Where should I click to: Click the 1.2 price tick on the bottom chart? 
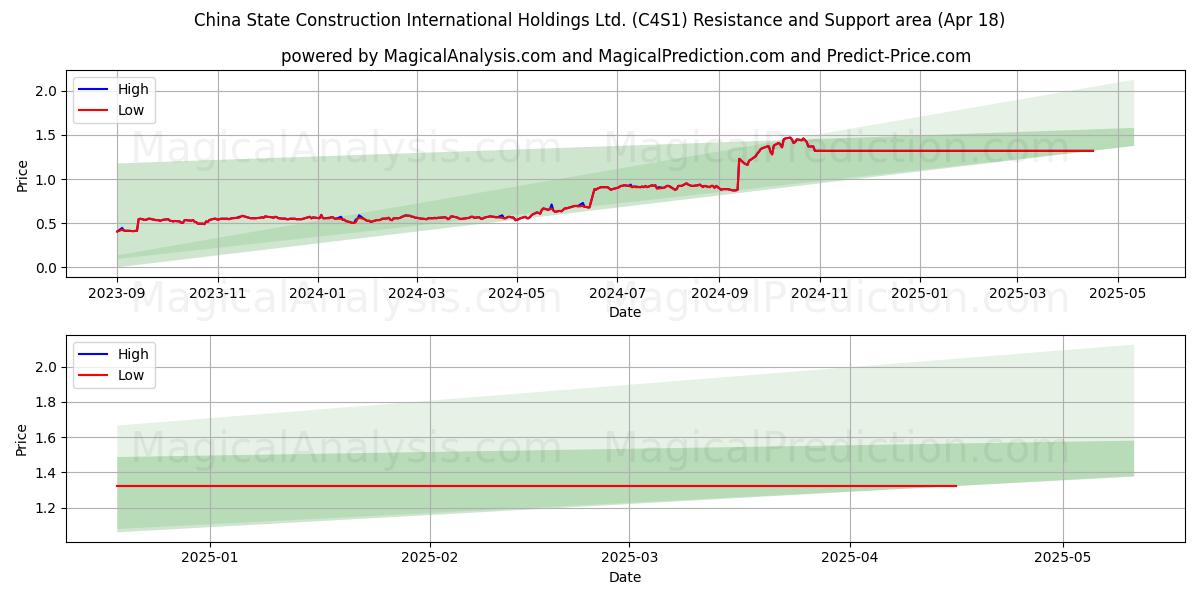pyautogui.click(x=48, y=508)
